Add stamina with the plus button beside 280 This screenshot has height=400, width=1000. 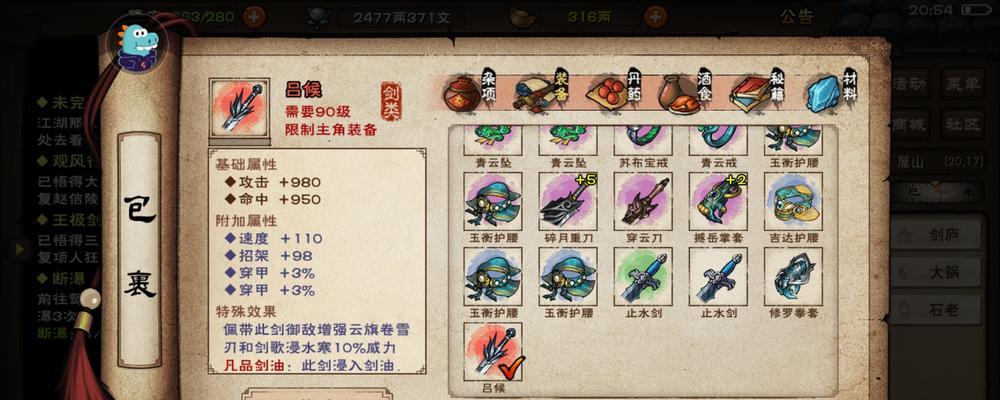[253, 17]
